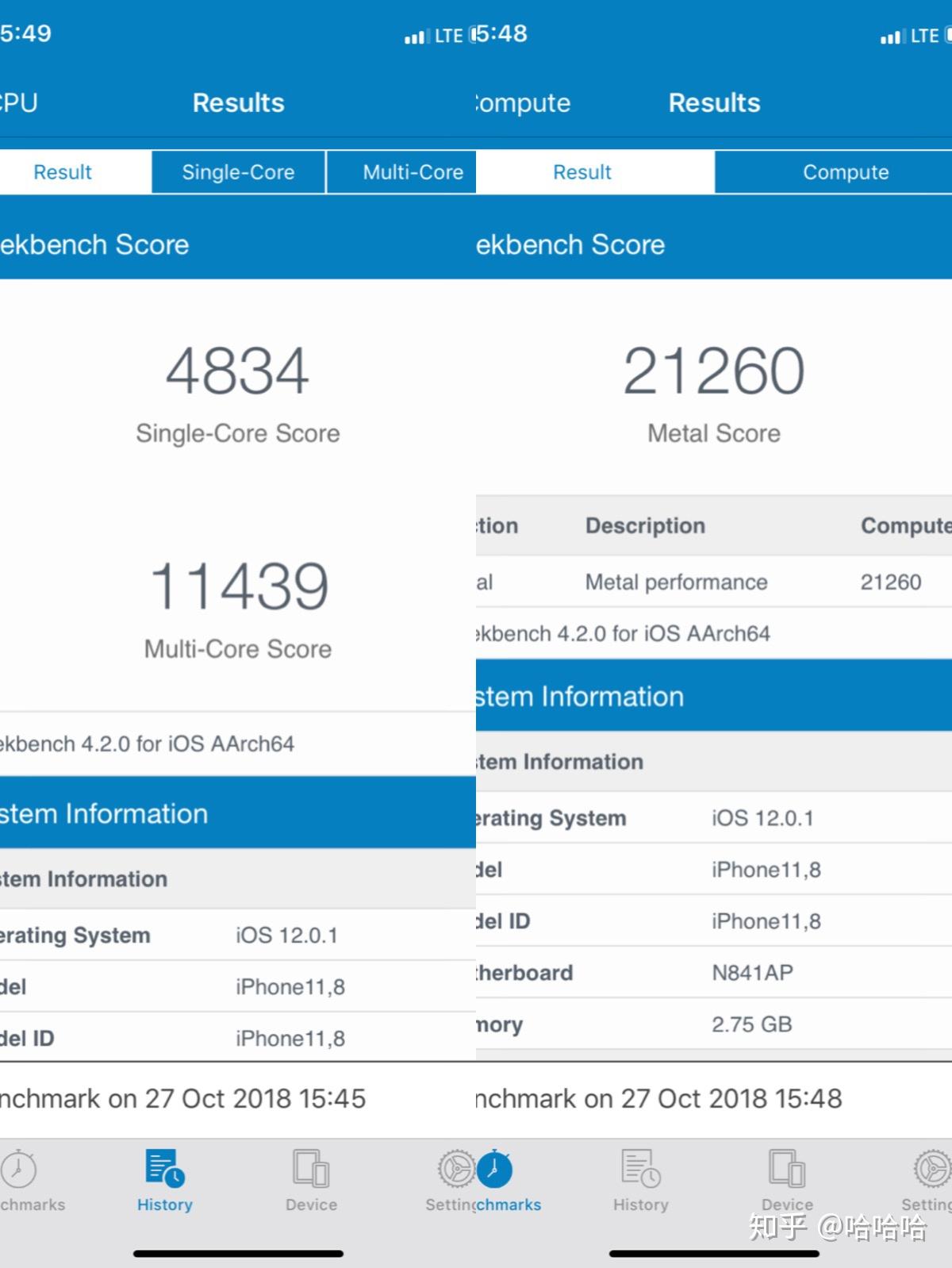Switch to the Compute tab
The height and width of the screenshot is (1268, 952).
tap(834, 172)
